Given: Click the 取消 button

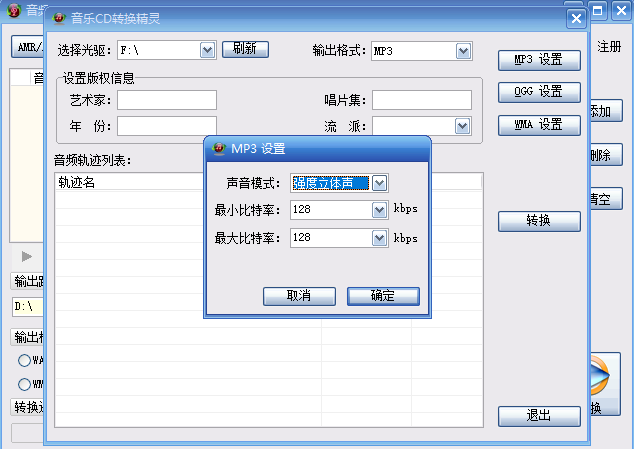Looking at the screenshot, I should point(299,296).
